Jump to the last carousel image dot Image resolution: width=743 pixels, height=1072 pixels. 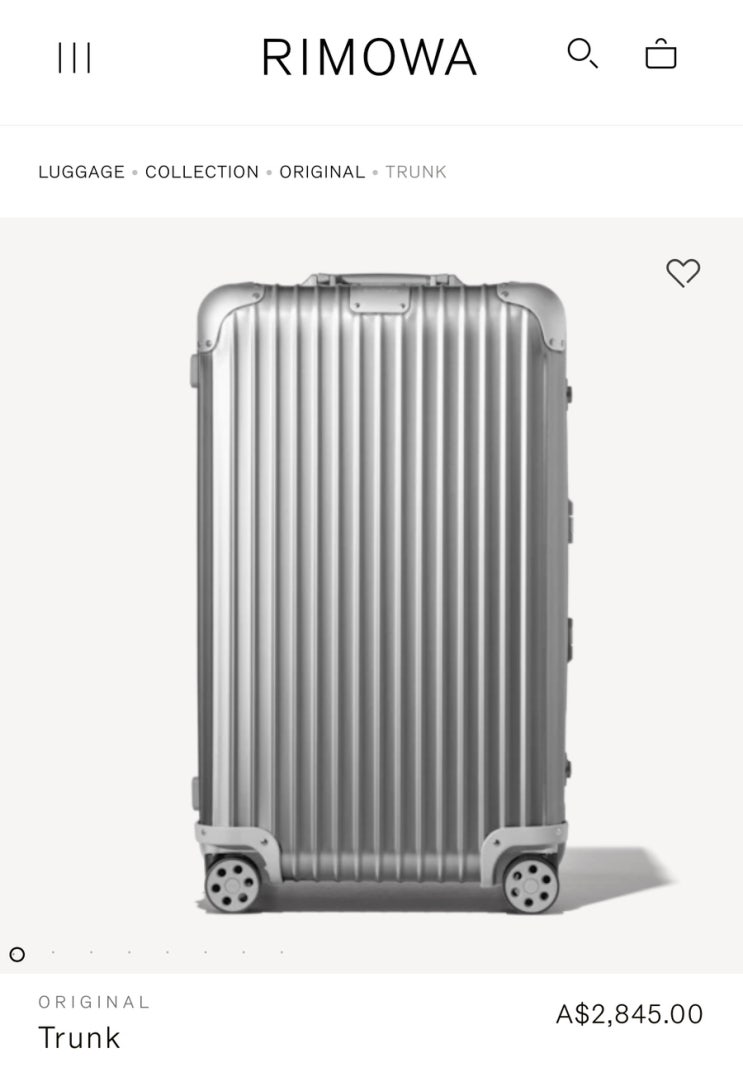(x=282, y=952)
